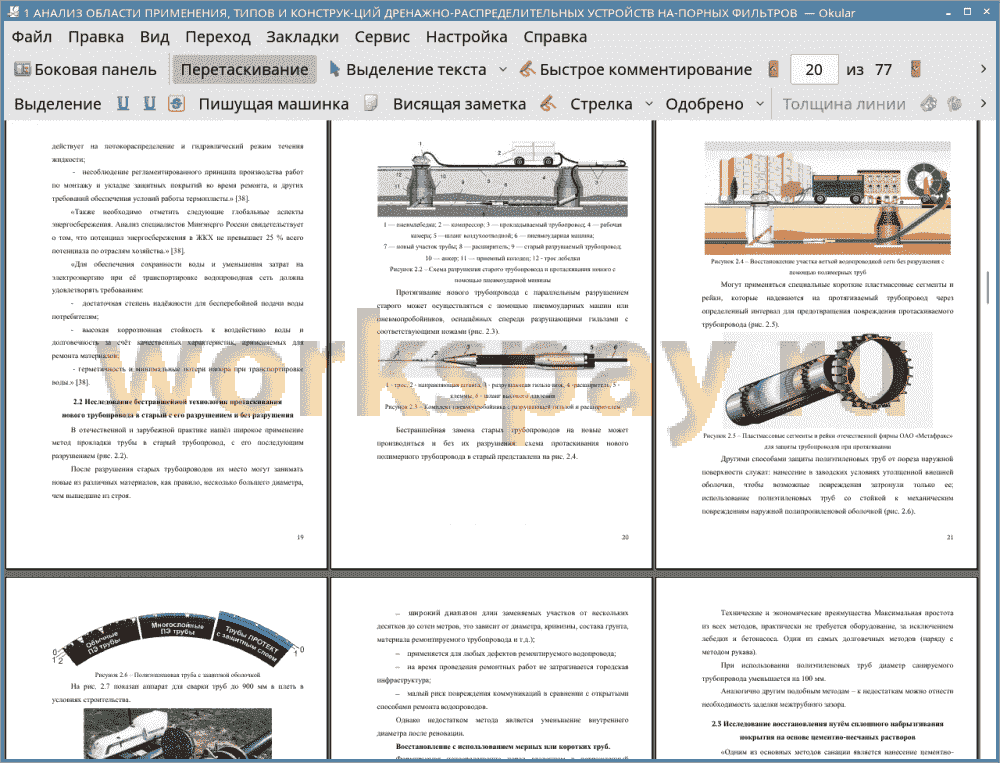This screenshot has width=1000, height=763.
Task: Click the caption 'Рисунок 2.3'
Action: [503, 406]
